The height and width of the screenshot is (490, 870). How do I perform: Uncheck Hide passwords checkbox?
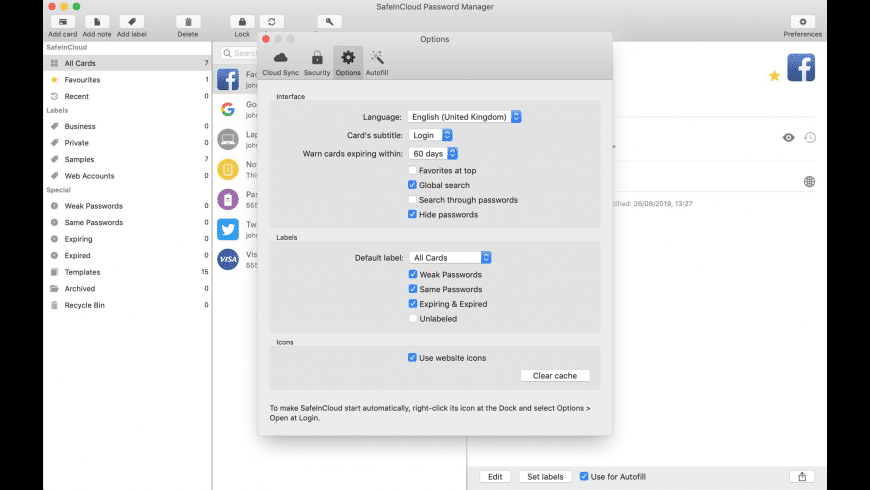click(x=412, y=214)
